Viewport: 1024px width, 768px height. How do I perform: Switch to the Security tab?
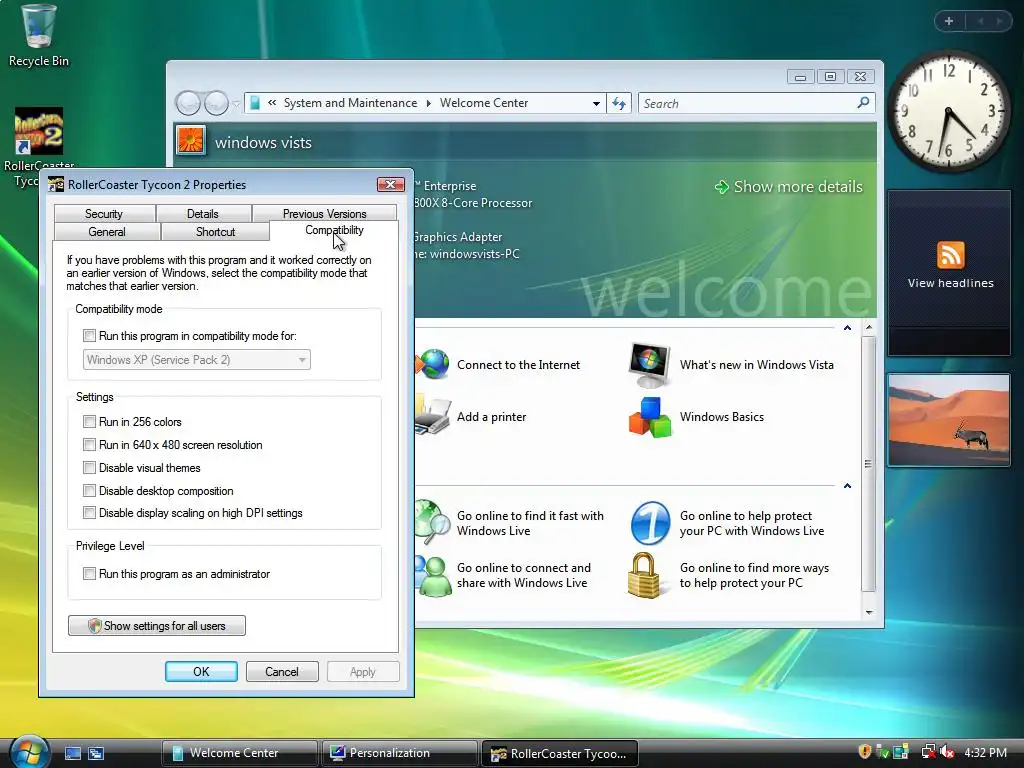tap(104, 214)
